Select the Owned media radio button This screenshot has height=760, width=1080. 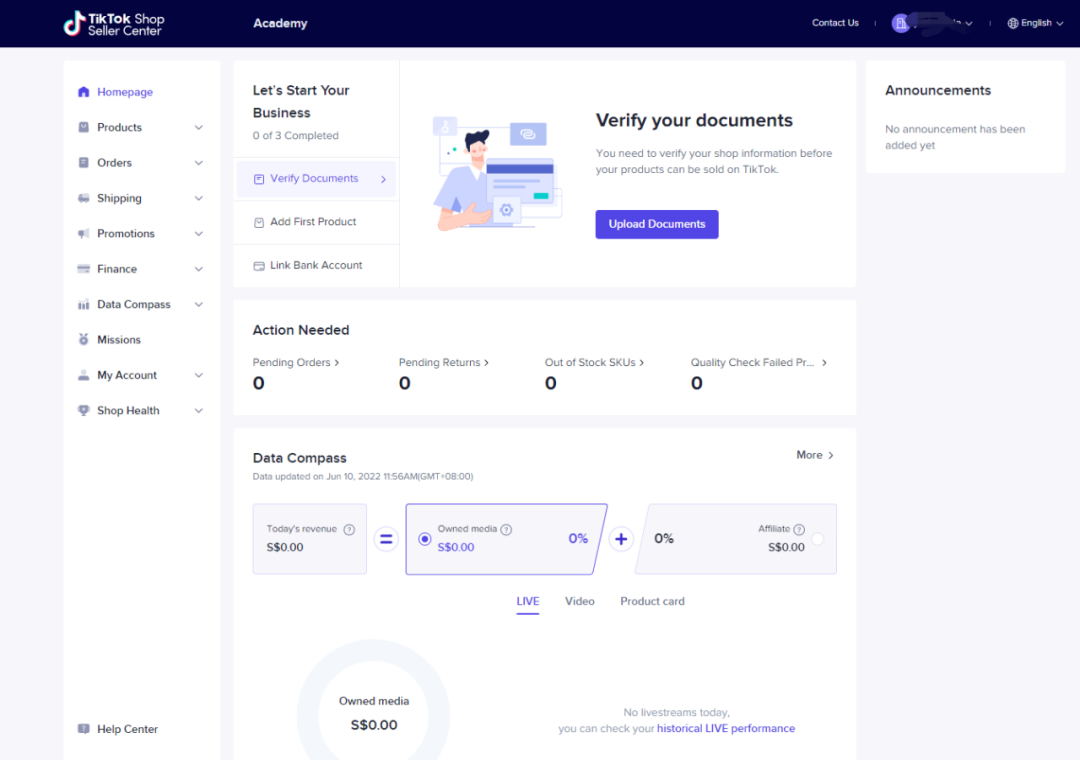coord(425,540)
